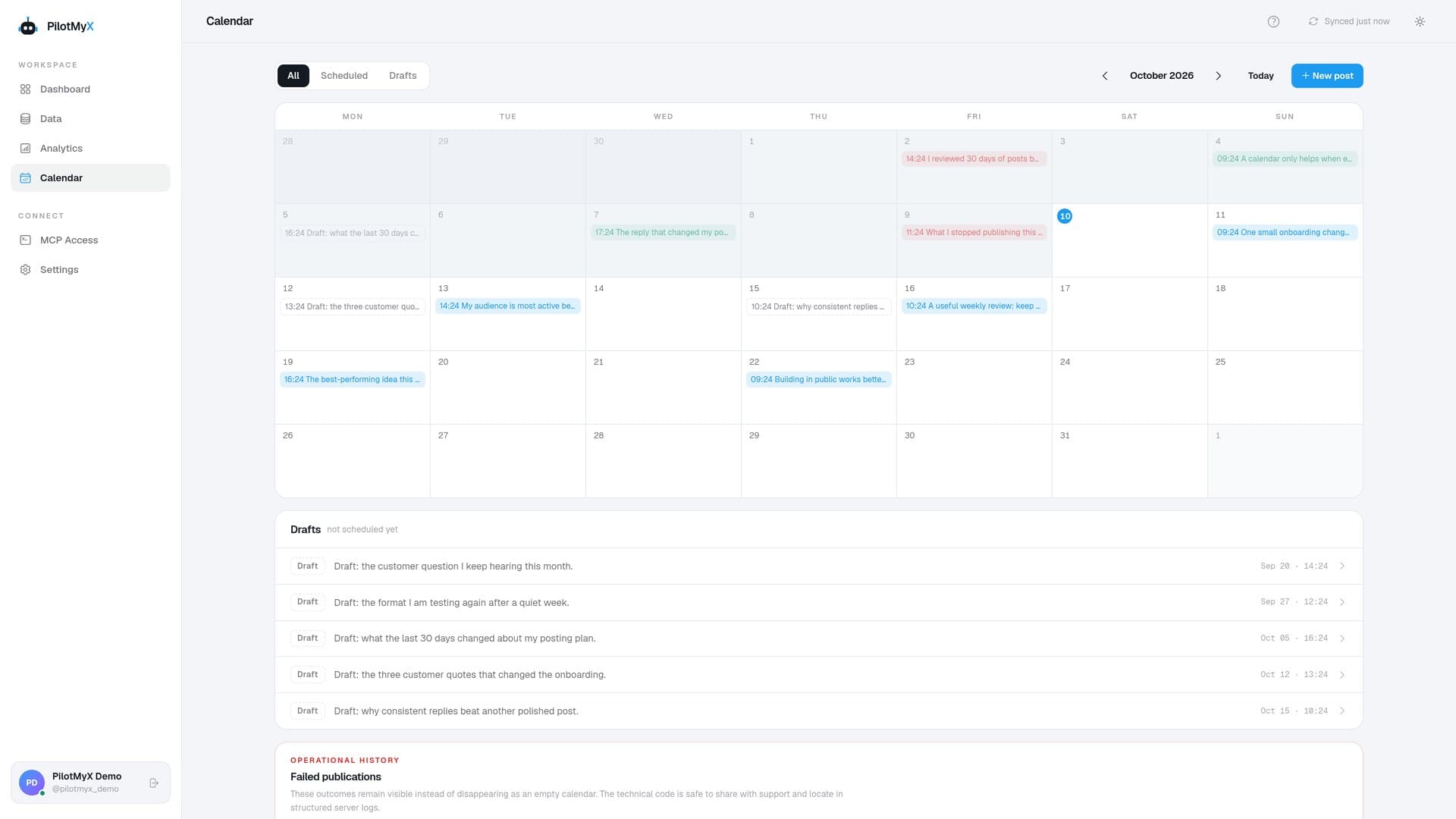Click the PilotMyX robot logo icon
Screen dimensions: 1456x819
tap(28, 27)
